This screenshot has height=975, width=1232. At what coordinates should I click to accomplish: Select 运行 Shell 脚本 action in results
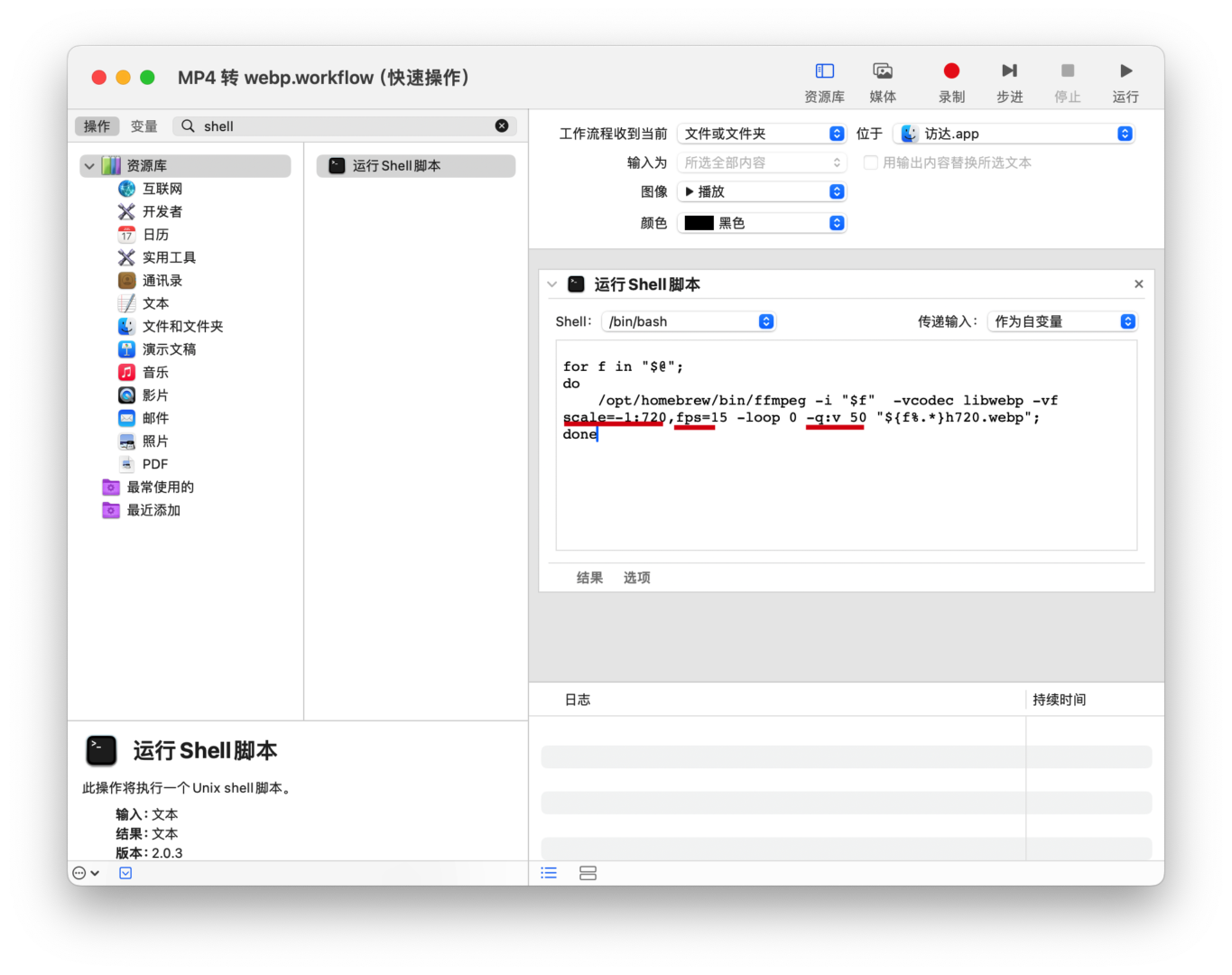pos(416,166)
